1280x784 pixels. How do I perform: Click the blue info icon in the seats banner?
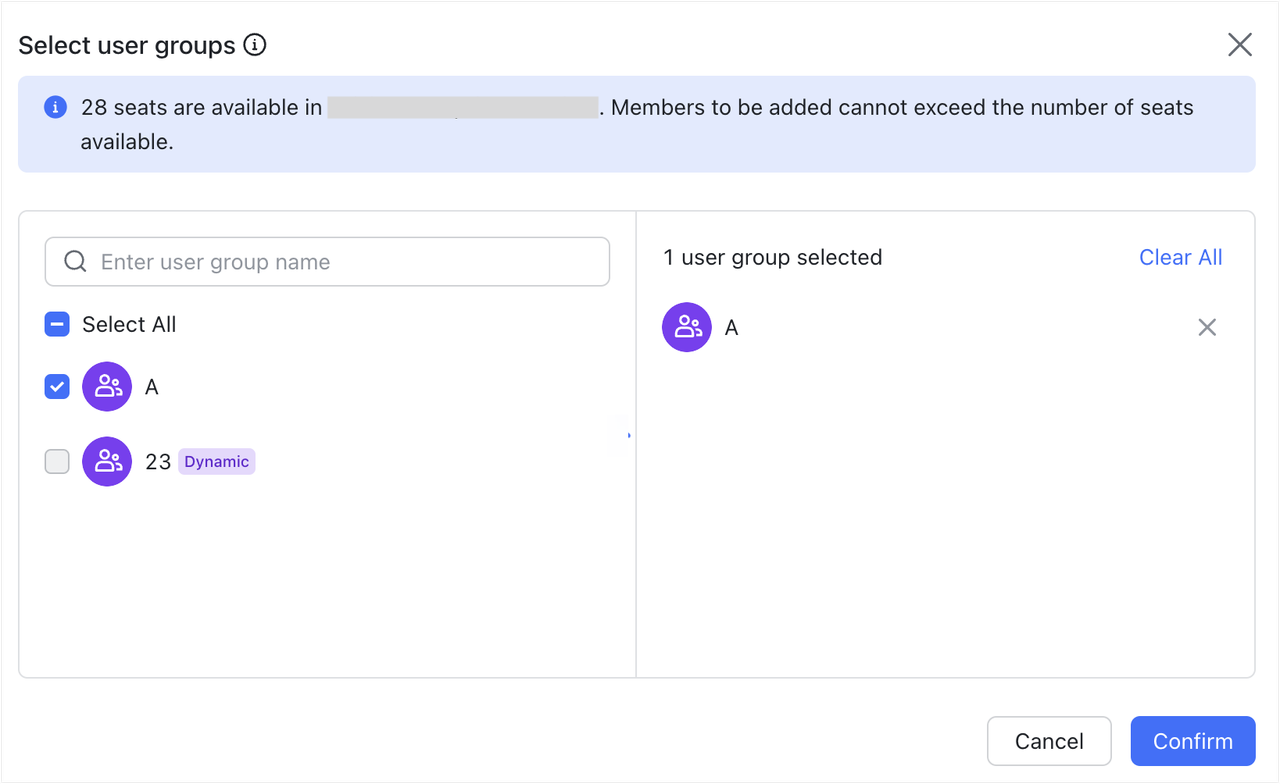click(55, 107)
